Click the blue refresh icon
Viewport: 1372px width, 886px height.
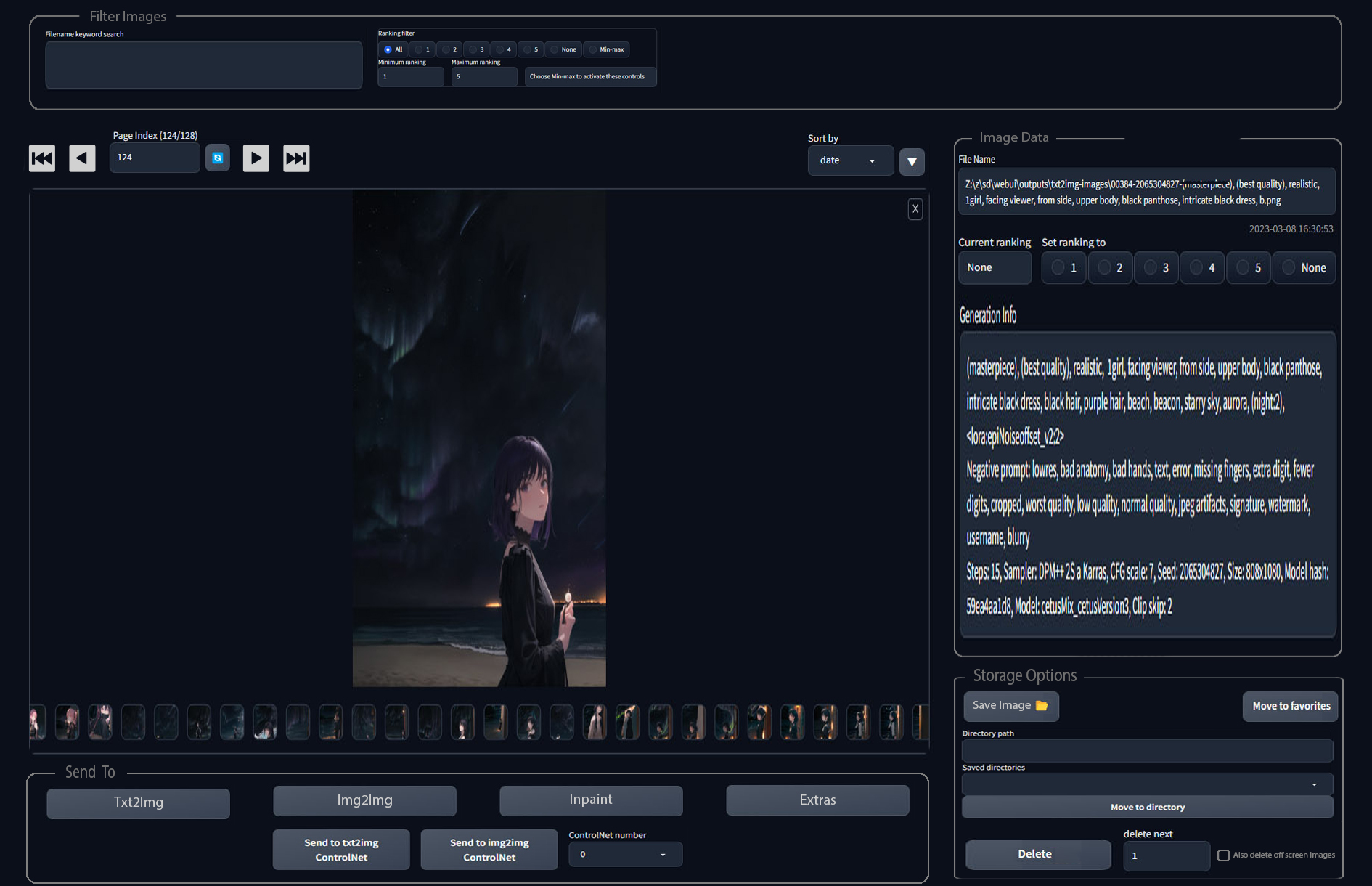(218, 158)
